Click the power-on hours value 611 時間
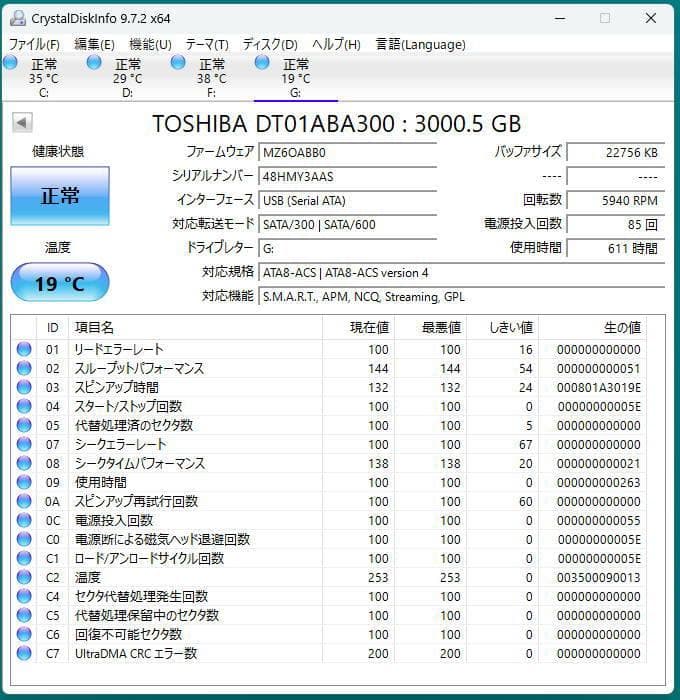This screenshot has height=700, width=680. pyautogui.click(x=616, y=249)
